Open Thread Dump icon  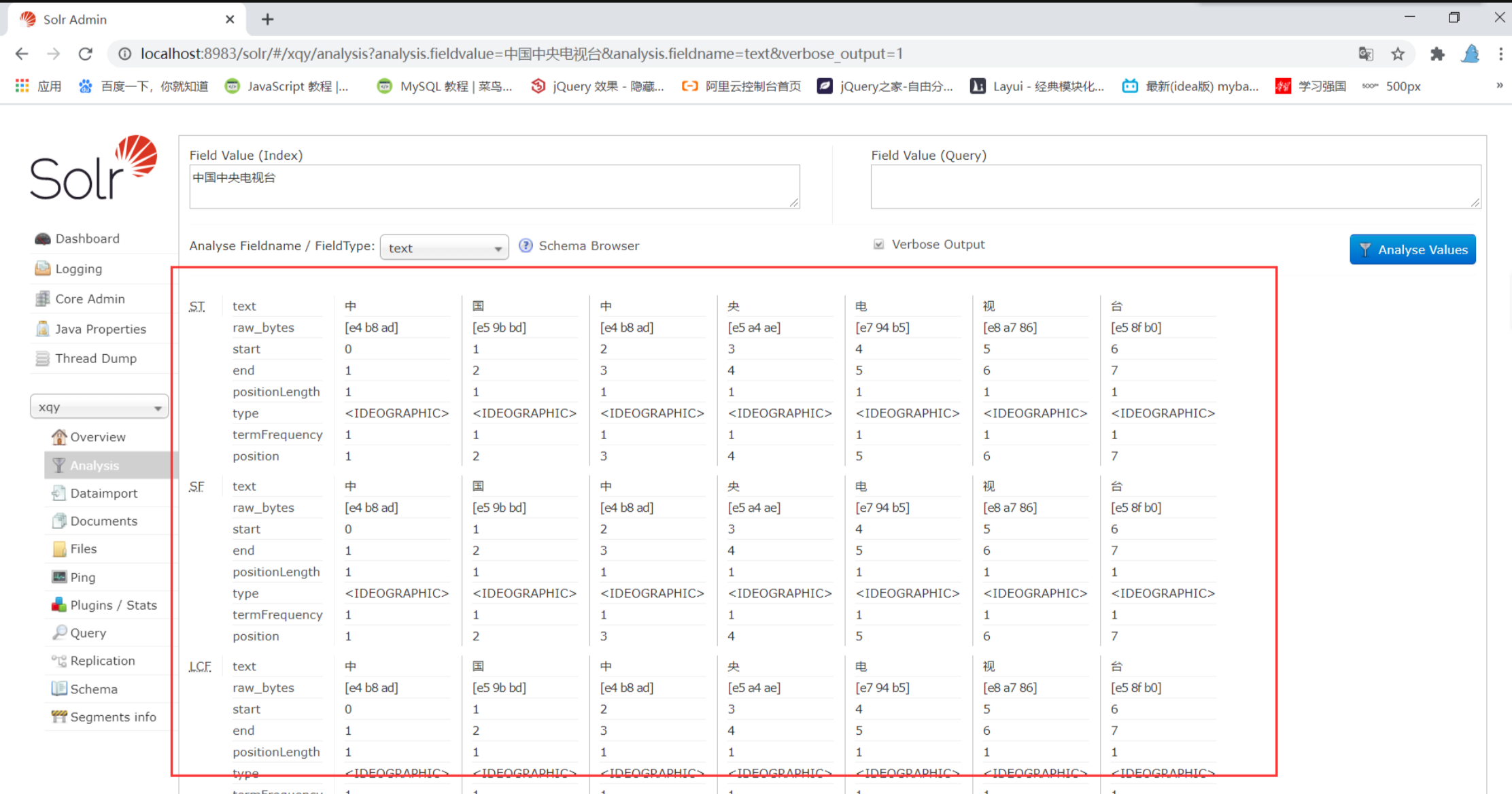pos(43,358)
